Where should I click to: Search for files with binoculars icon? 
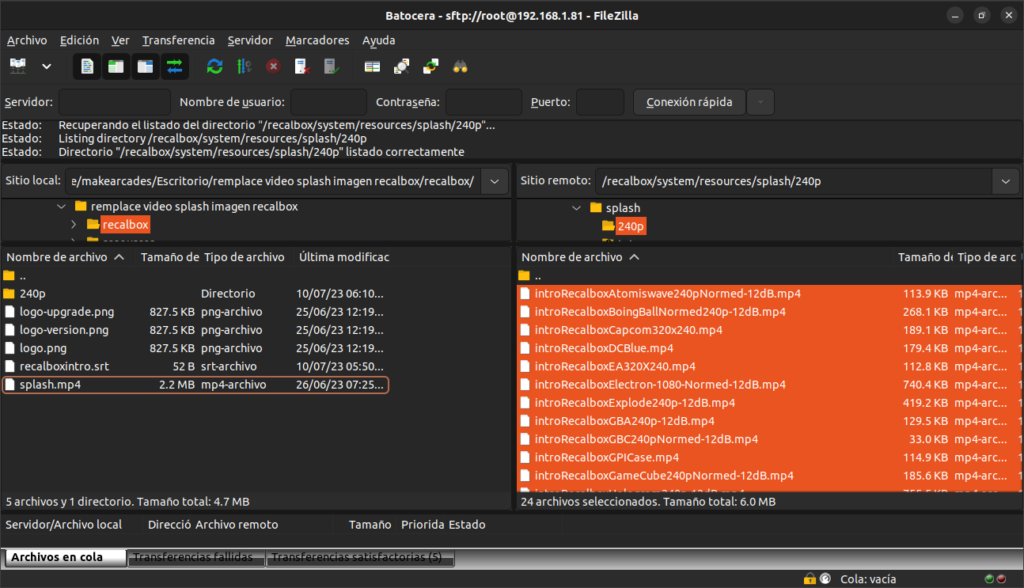coord(460,66)
